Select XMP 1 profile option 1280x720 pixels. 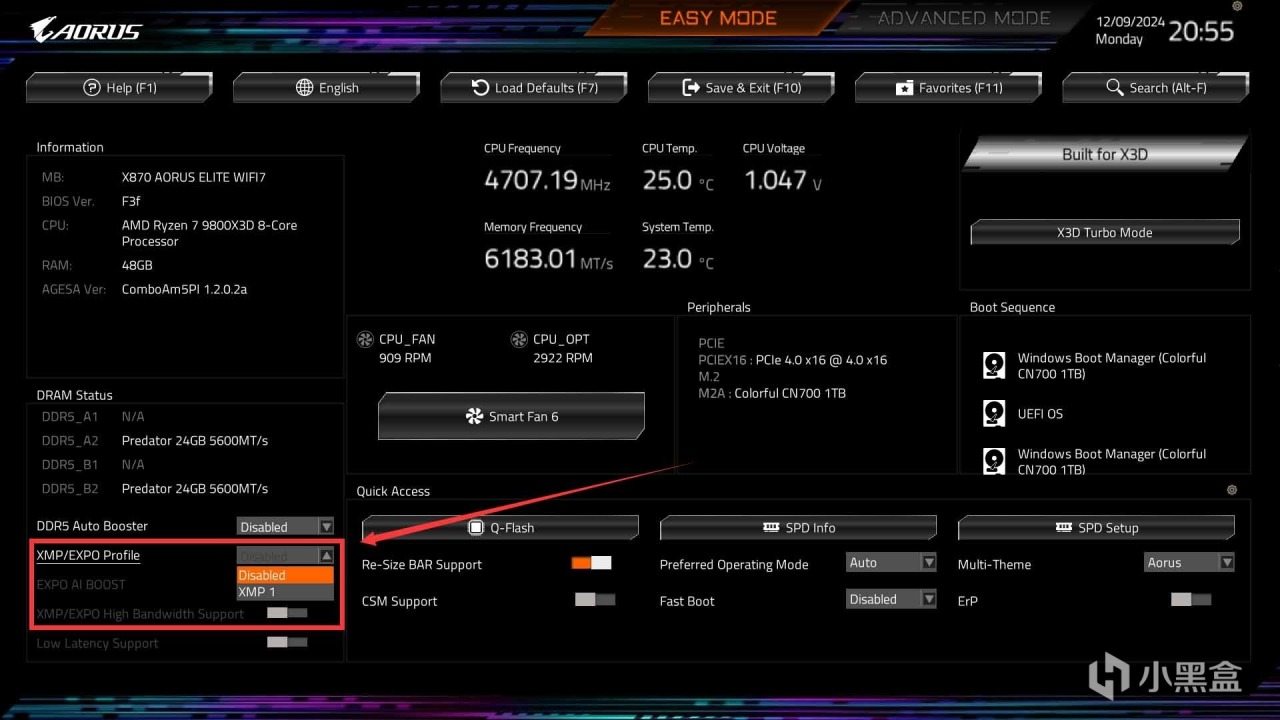(x=285, y=592)
